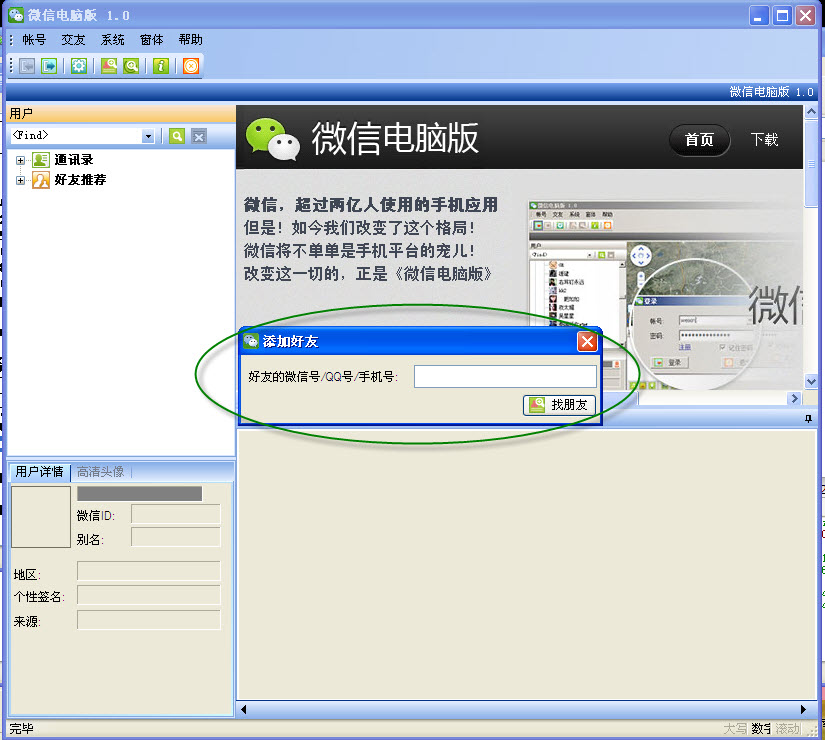
Task: Click the add friend toolbar icon
Action: [109, 66]
